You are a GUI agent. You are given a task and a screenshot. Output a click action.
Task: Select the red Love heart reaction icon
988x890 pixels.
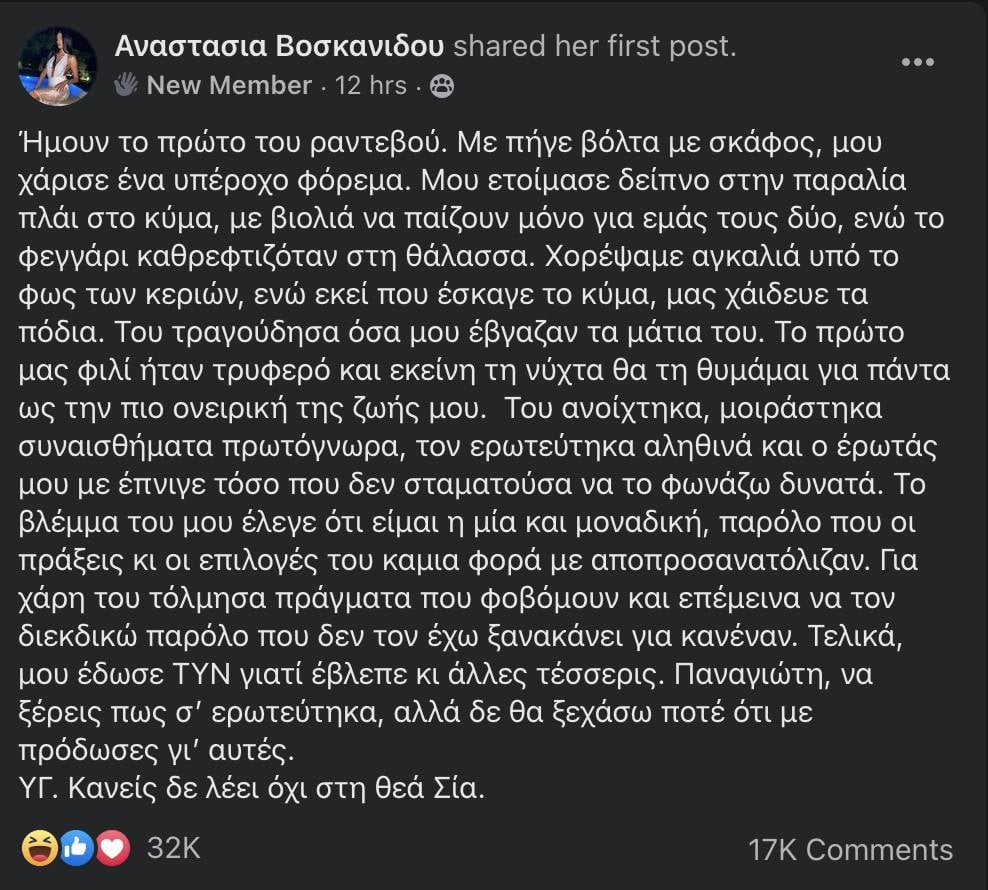112,848
